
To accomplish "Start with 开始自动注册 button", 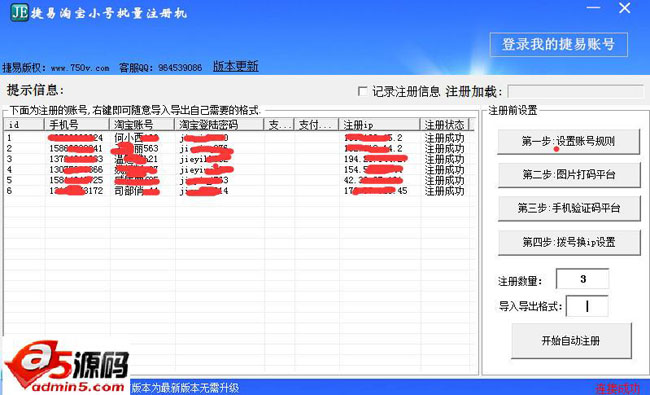I will 571,341.
